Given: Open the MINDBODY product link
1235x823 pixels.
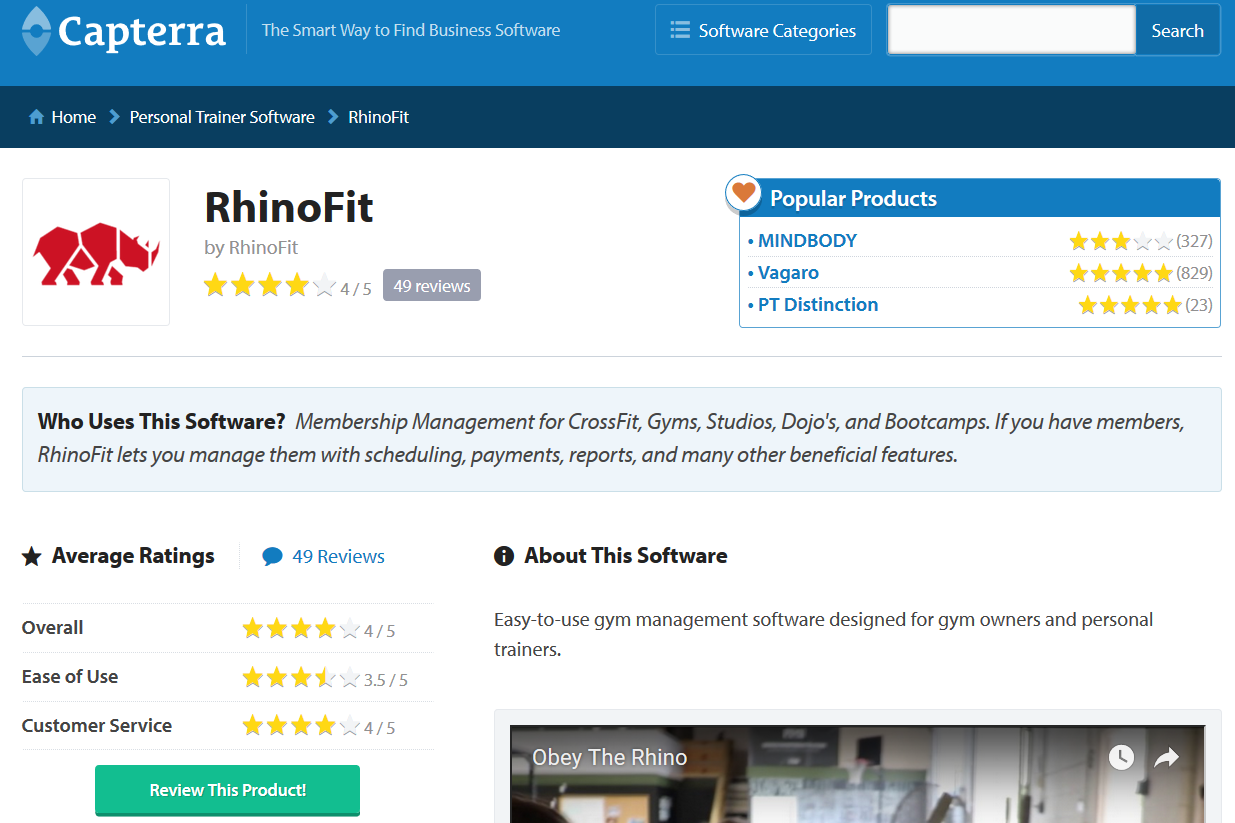Looking at the screenshot, I should coord(806,240).
